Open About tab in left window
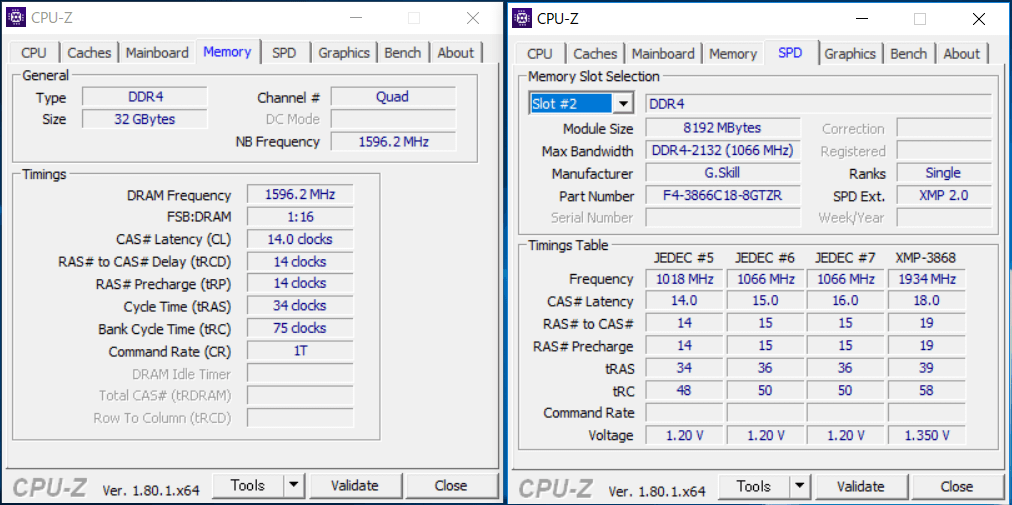The width and height of the screenshot is (1012, 505). pos(456,53)
